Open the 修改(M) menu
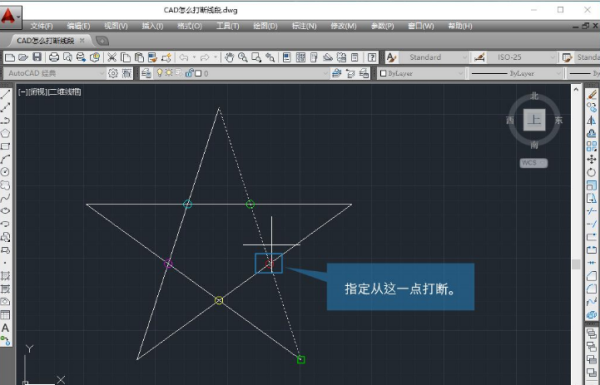 [x=343, y=26]
